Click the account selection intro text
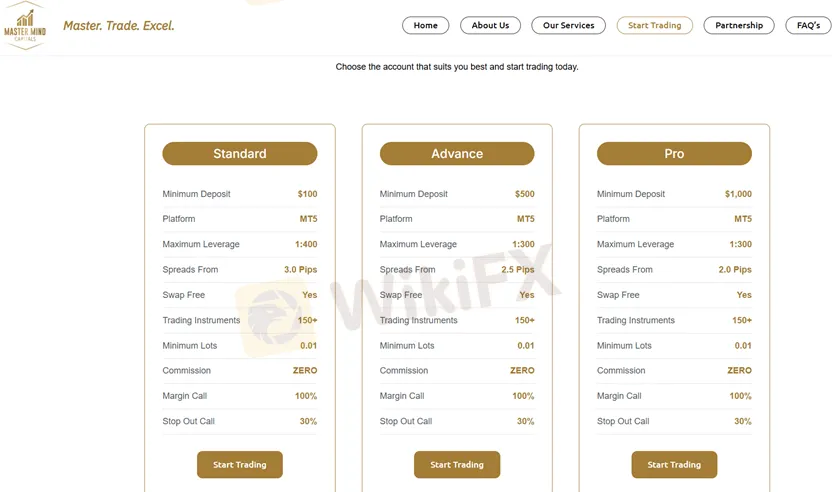Image resolution: width=832 pixels, height=492 pixels. 457,67
